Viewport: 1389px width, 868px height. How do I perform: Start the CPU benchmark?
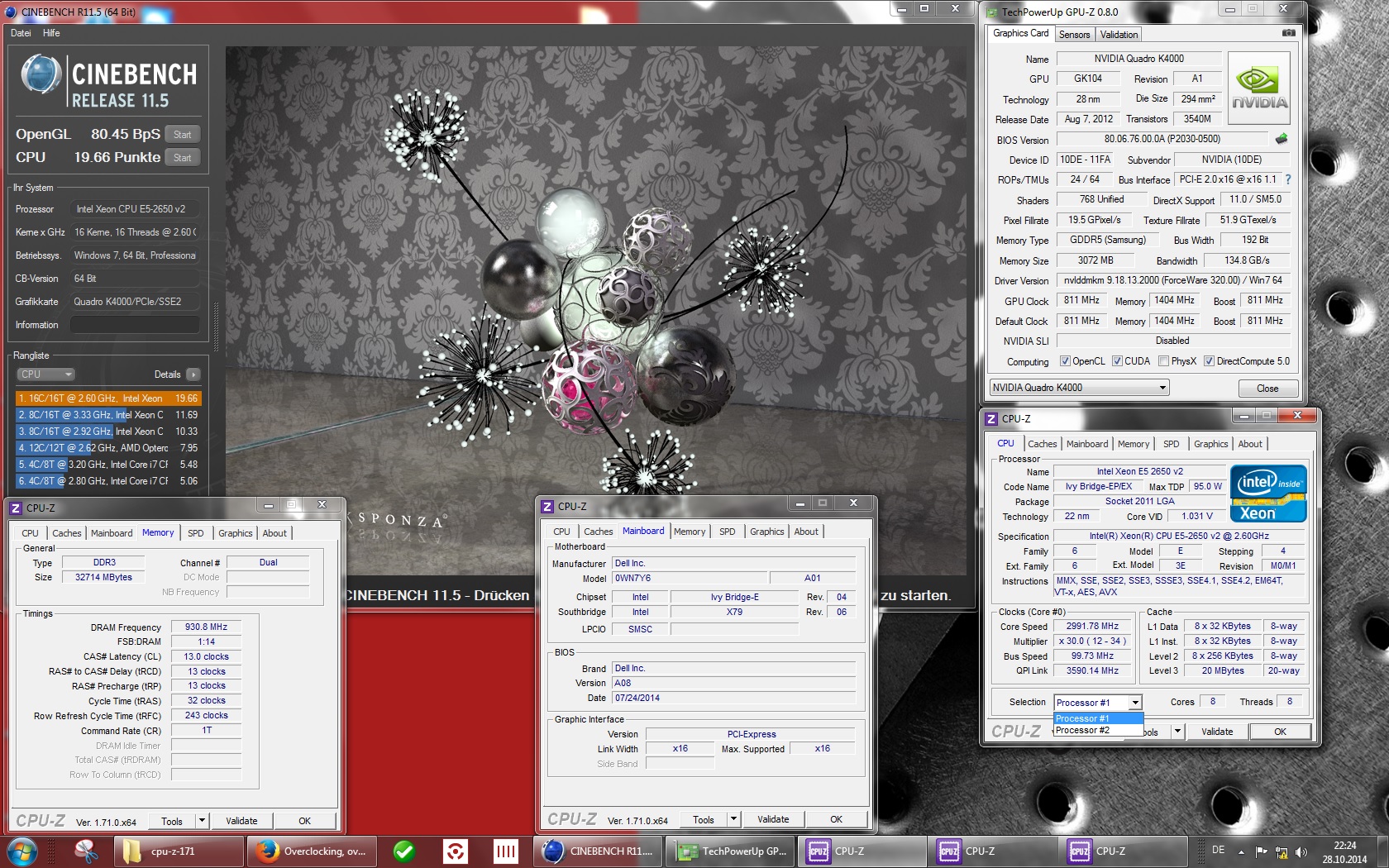click(183, 158)
